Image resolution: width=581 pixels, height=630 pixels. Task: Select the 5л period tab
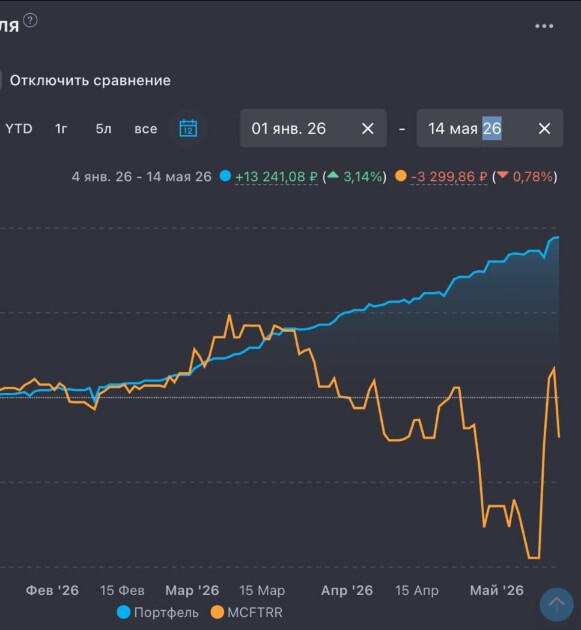pos(103,129)
